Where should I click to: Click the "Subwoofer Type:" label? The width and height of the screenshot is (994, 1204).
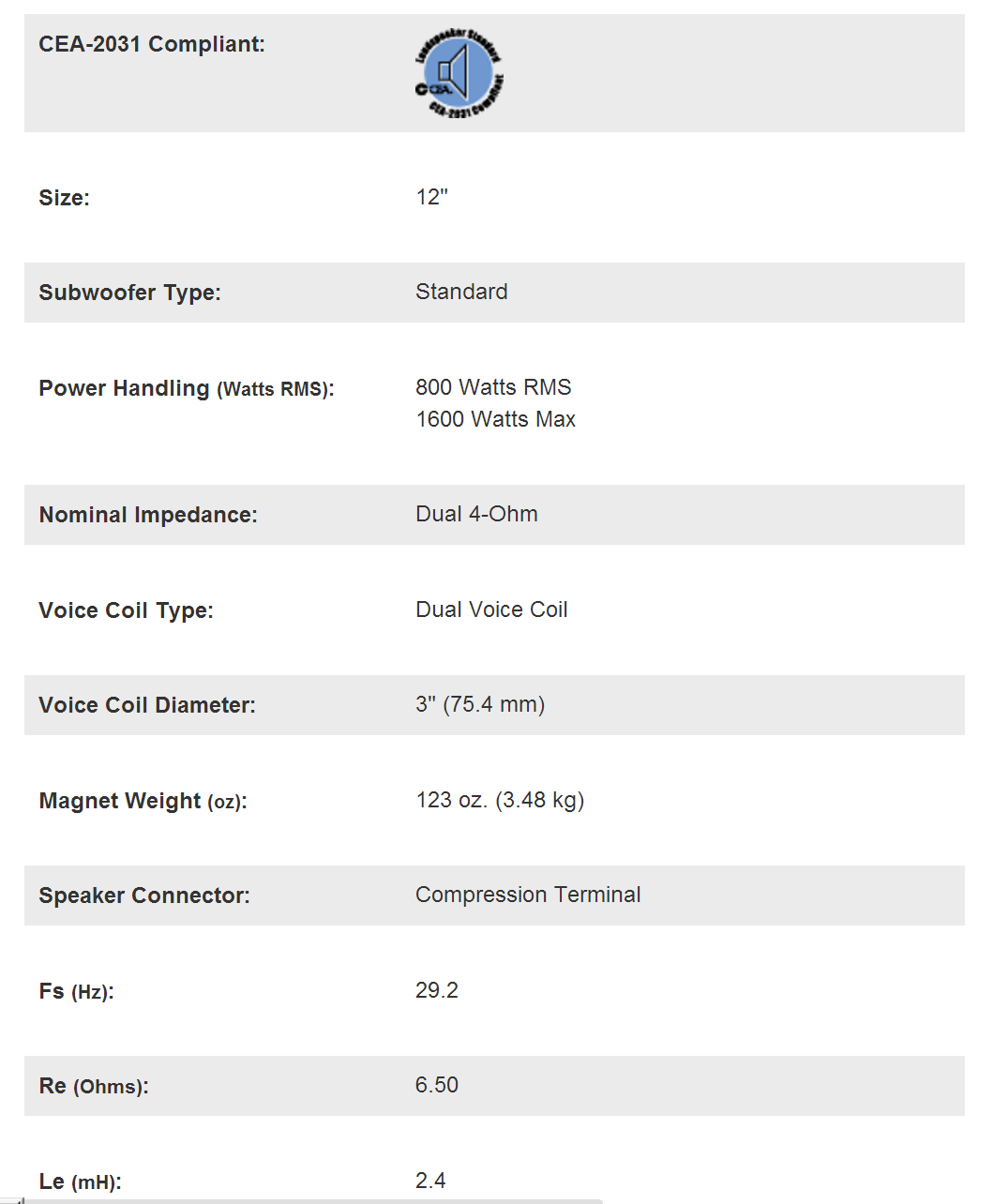[x=130, y=293]
